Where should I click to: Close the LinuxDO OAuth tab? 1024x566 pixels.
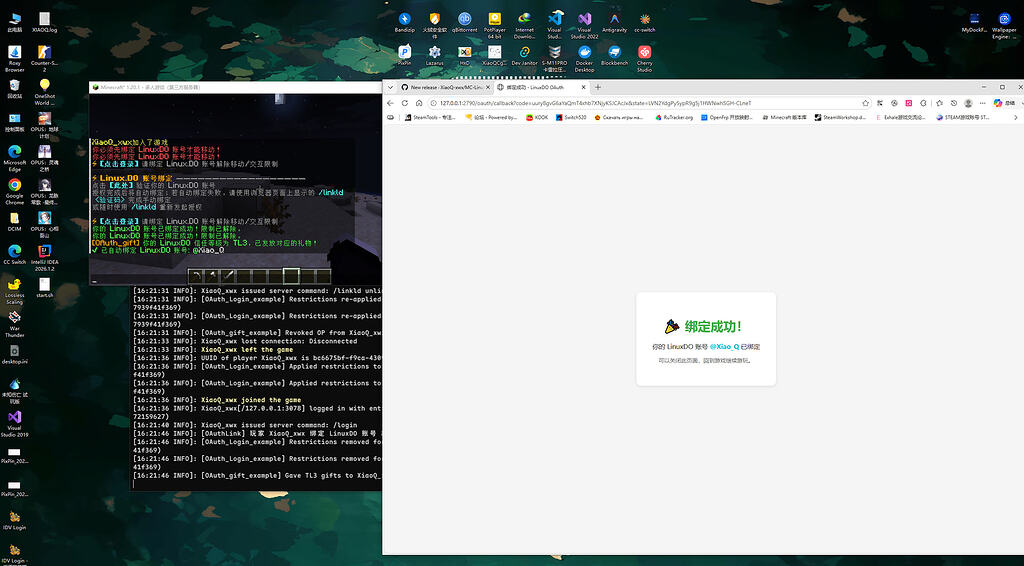(584, 87)
